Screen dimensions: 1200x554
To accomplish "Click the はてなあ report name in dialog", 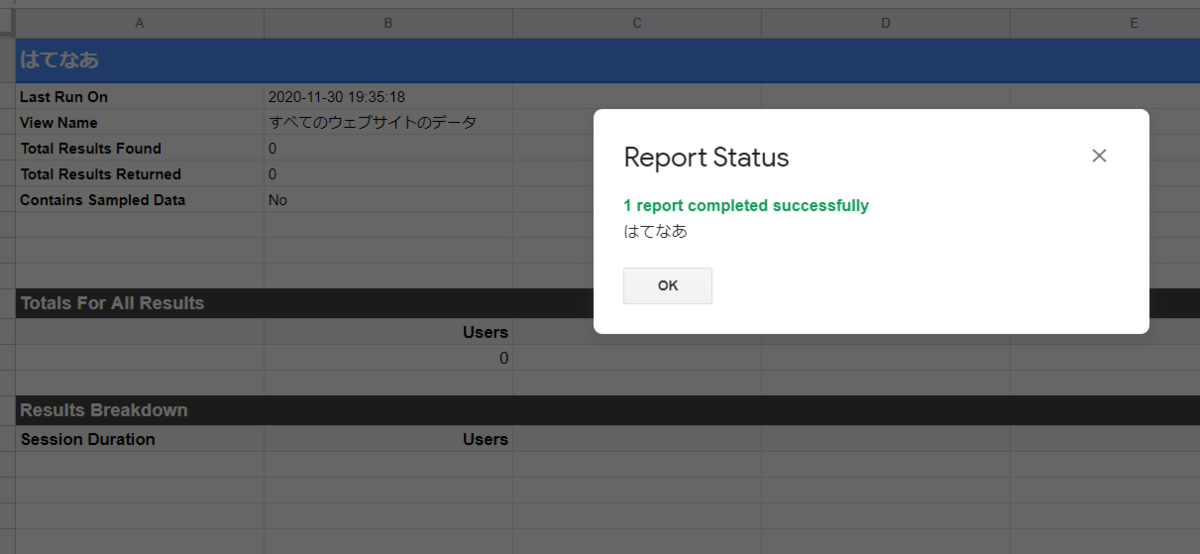I will (655, 231).
